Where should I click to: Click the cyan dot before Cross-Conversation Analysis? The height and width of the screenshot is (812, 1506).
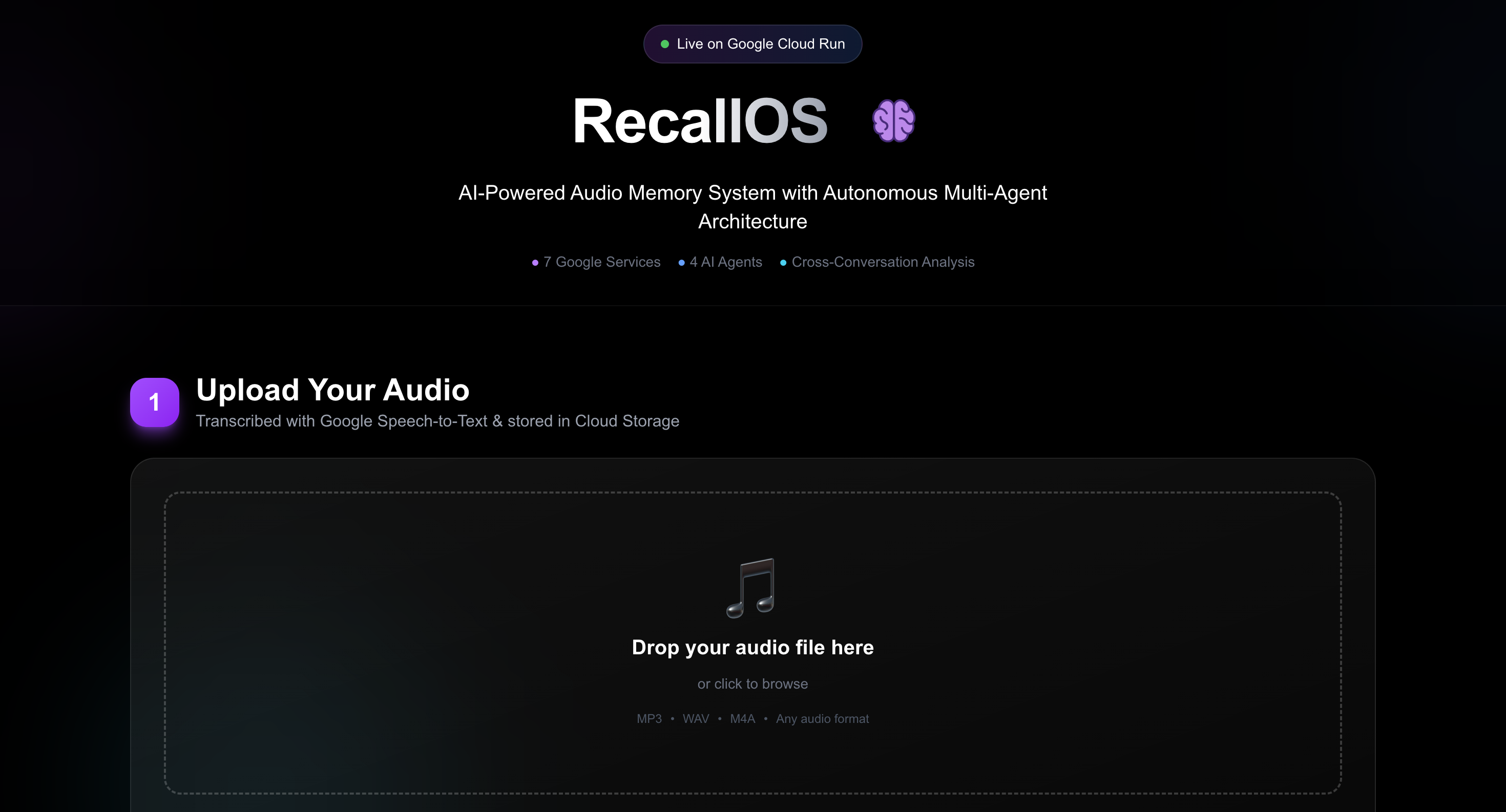pos(783,263)
